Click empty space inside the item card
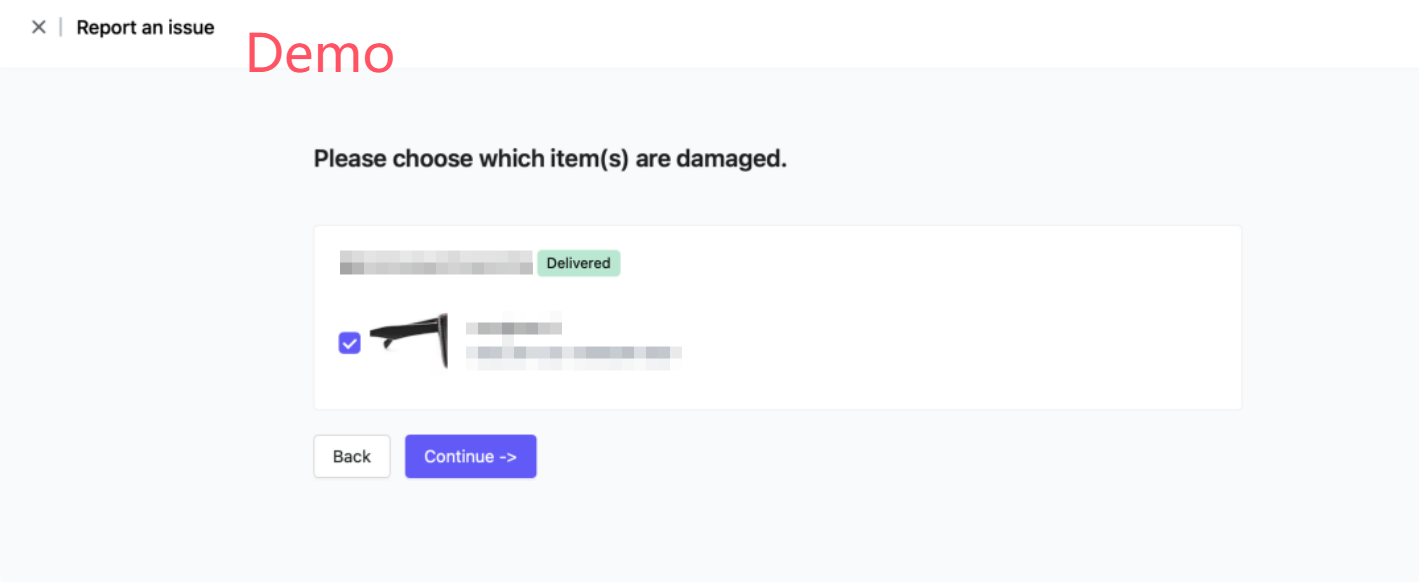The height and width of the screenshot is (582, 1419). (x=950, y=330)
